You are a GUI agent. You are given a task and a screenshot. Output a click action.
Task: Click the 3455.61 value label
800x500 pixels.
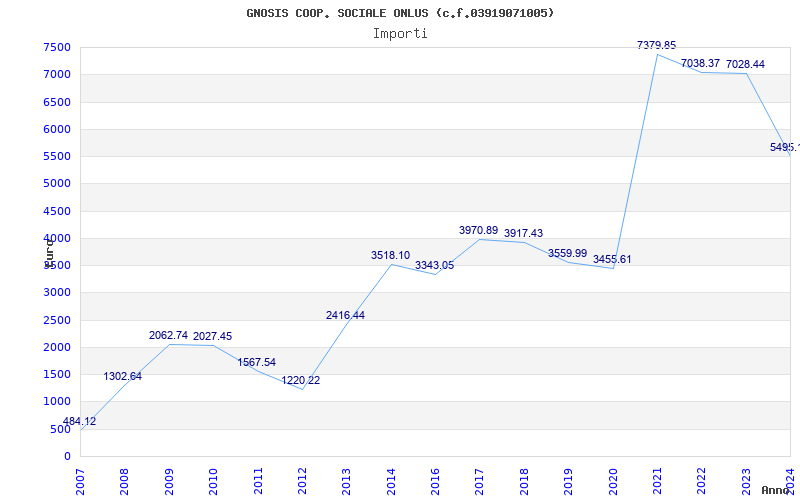[x=612, y=260]
